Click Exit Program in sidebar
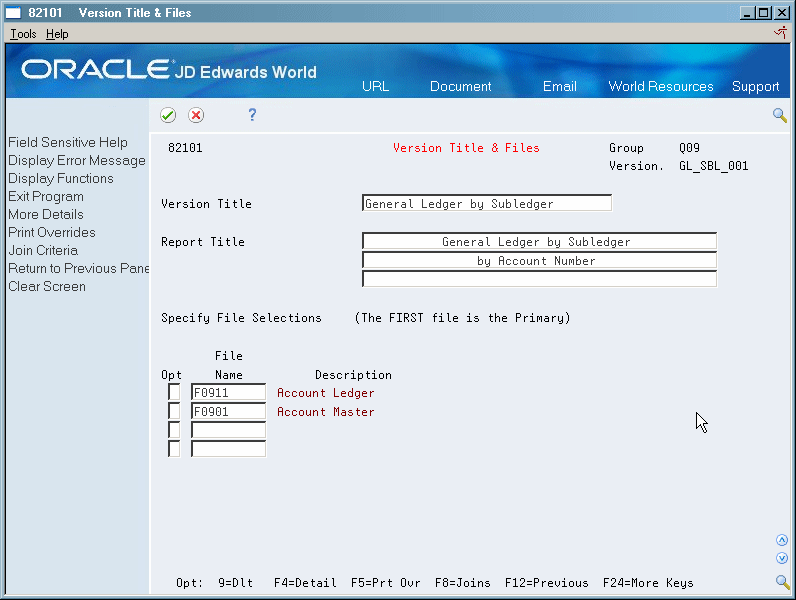This screenshot has width=796, height=600. click(x=46, y=196)
